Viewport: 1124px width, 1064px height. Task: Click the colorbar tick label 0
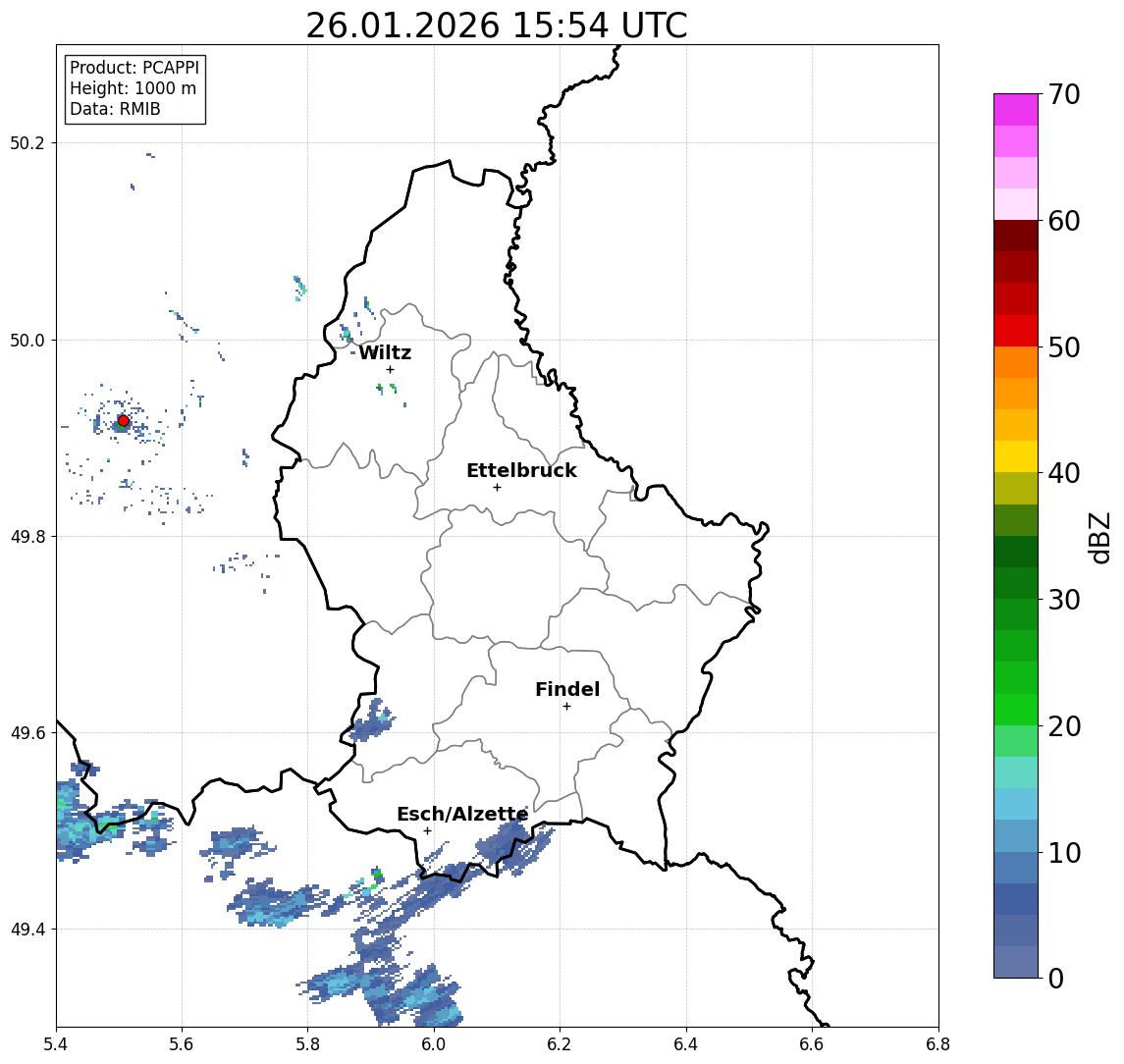(1056, 978)
